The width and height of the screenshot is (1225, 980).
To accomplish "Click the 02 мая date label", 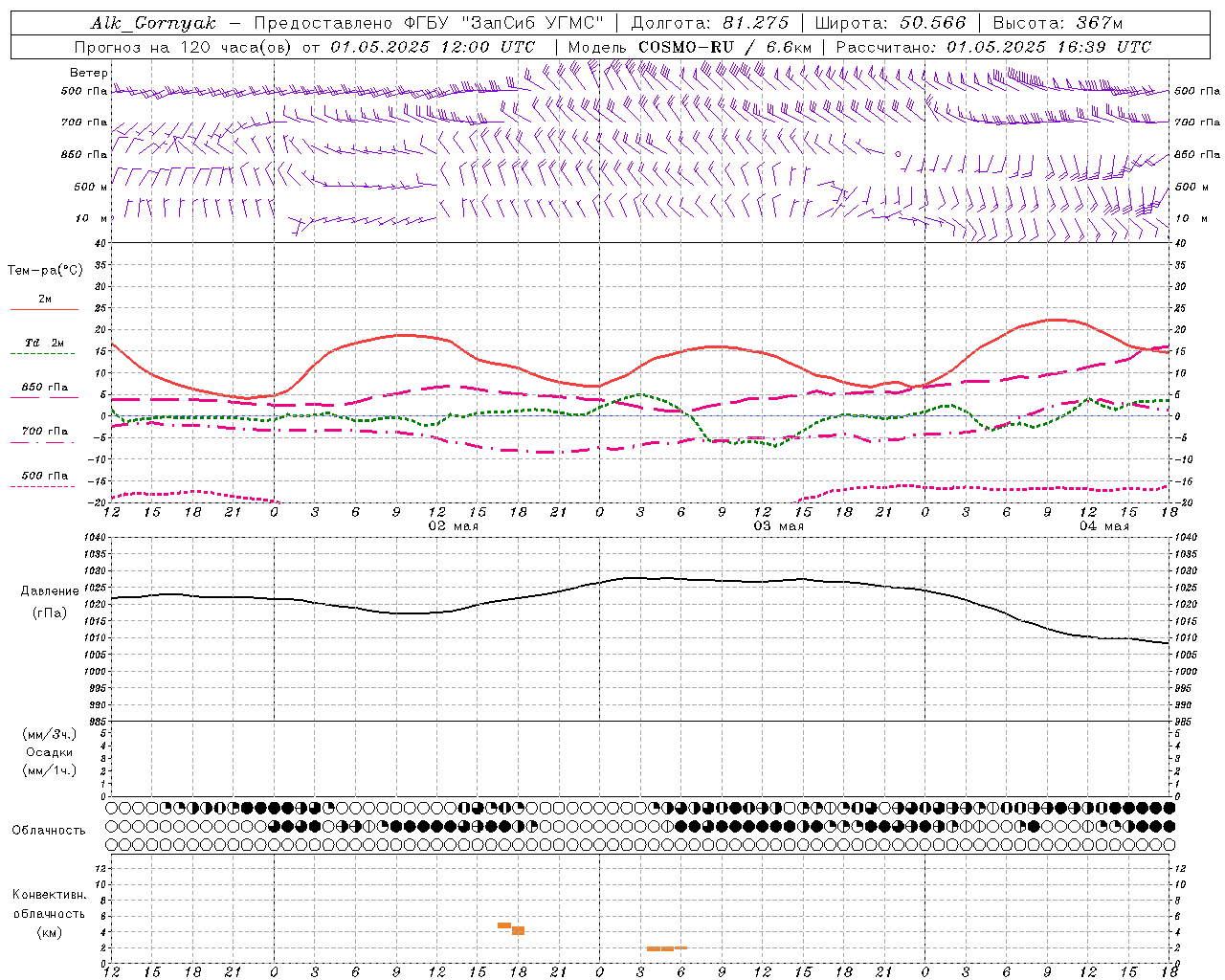I will (x=453, y=526).
